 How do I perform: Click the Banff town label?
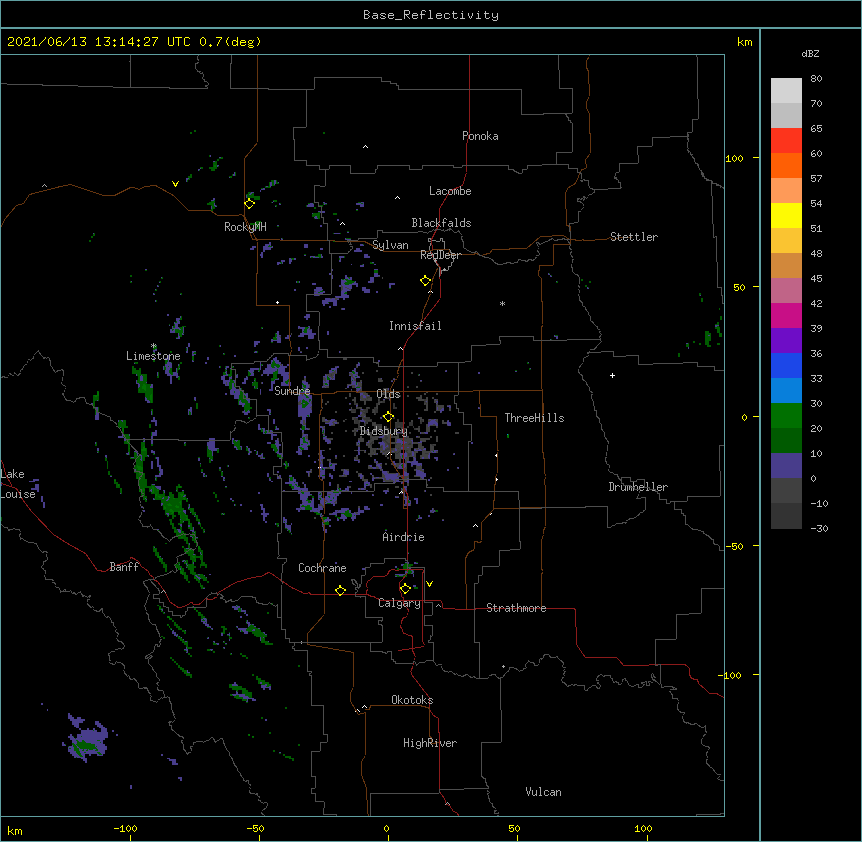click(x=124, y=567)
